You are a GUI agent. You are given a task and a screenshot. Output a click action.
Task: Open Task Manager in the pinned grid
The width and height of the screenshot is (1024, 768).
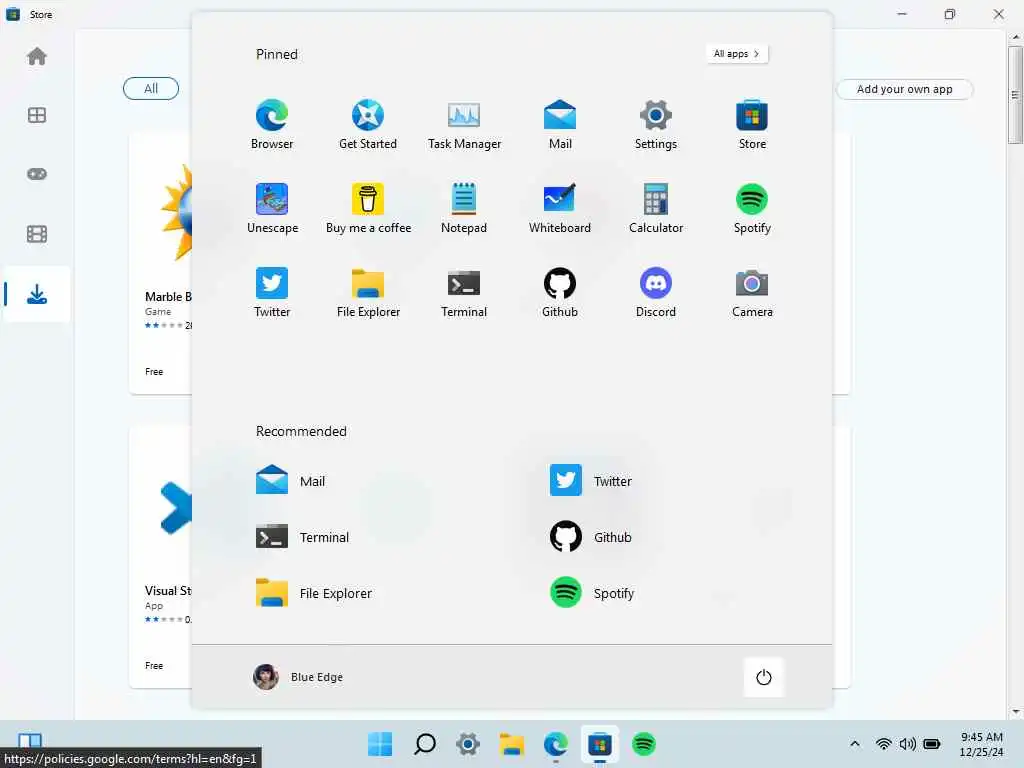click(x=464, y=124)
